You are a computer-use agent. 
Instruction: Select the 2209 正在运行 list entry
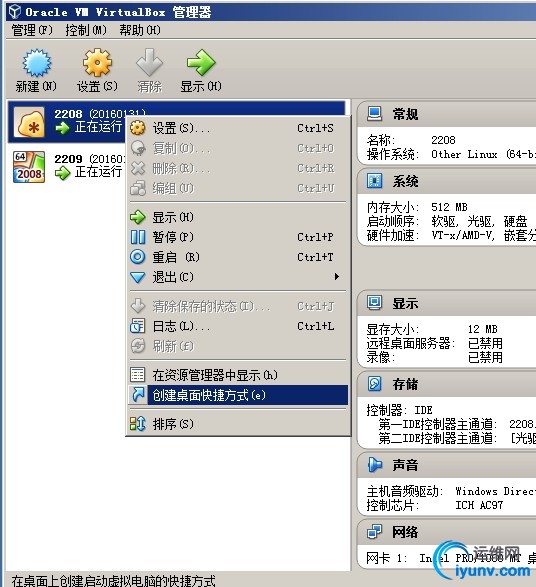tap(67, 167)
